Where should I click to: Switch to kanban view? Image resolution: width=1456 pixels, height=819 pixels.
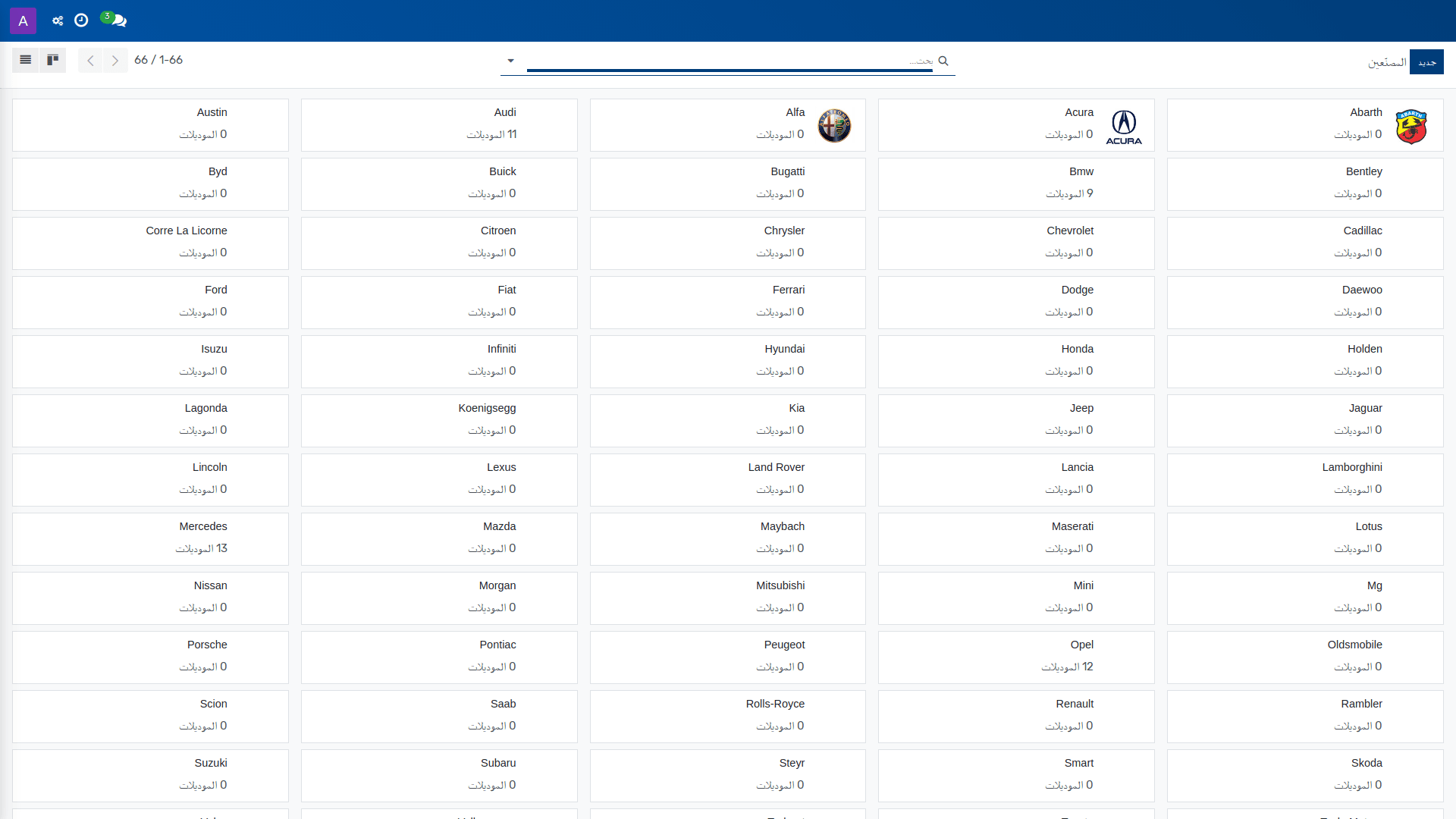click(53, 60)
